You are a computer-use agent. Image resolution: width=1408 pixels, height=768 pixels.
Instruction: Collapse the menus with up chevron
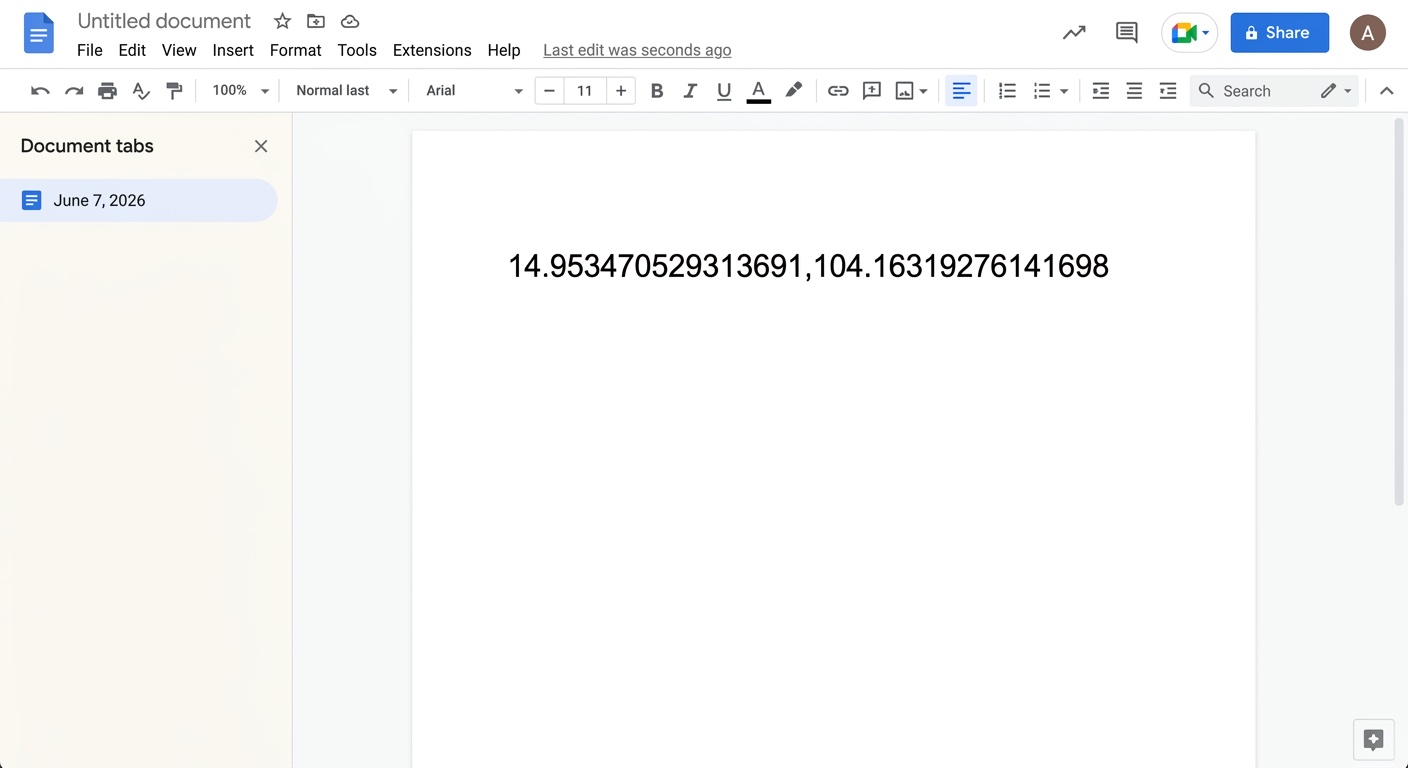[x=1386, y=91]
